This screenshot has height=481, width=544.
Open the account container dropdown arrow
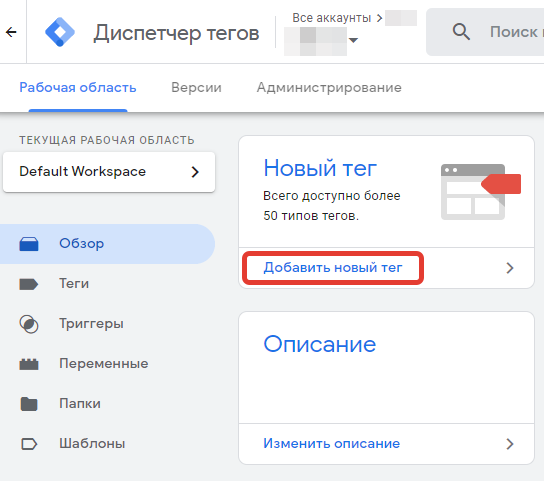(353, 40)
